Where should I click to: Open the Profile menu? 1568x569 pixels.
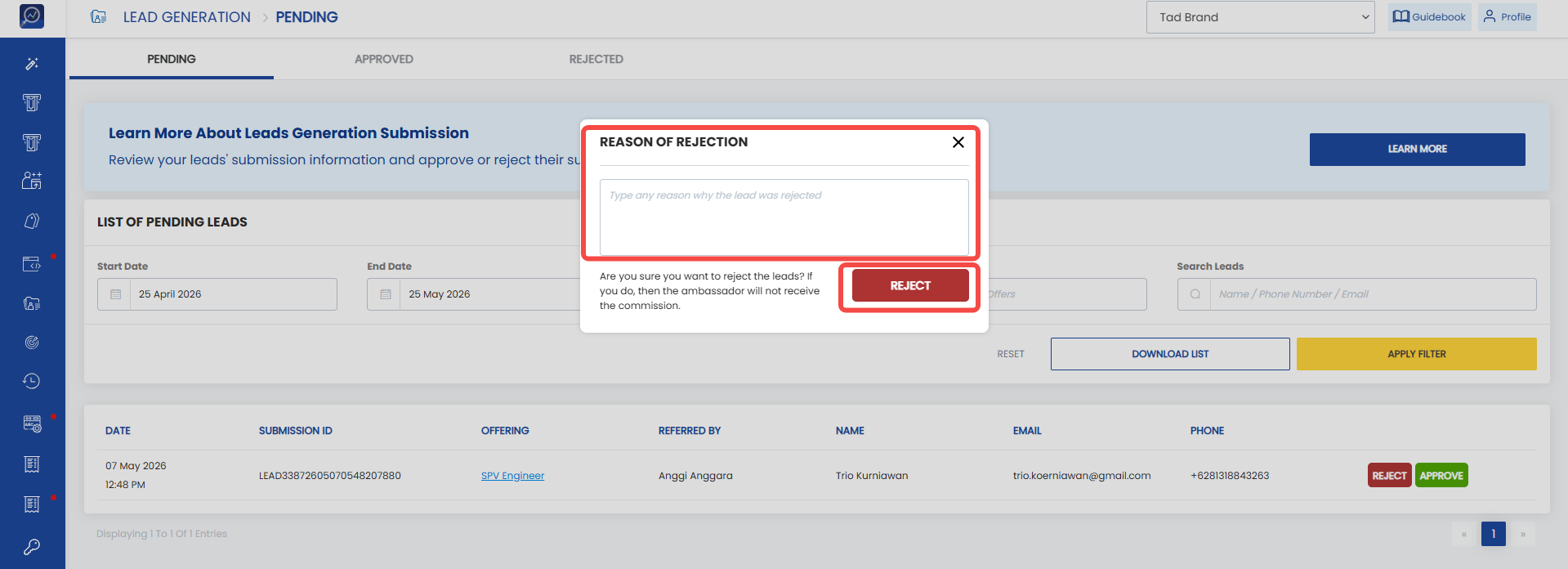pyautogui.click(x=1507, y=17)
